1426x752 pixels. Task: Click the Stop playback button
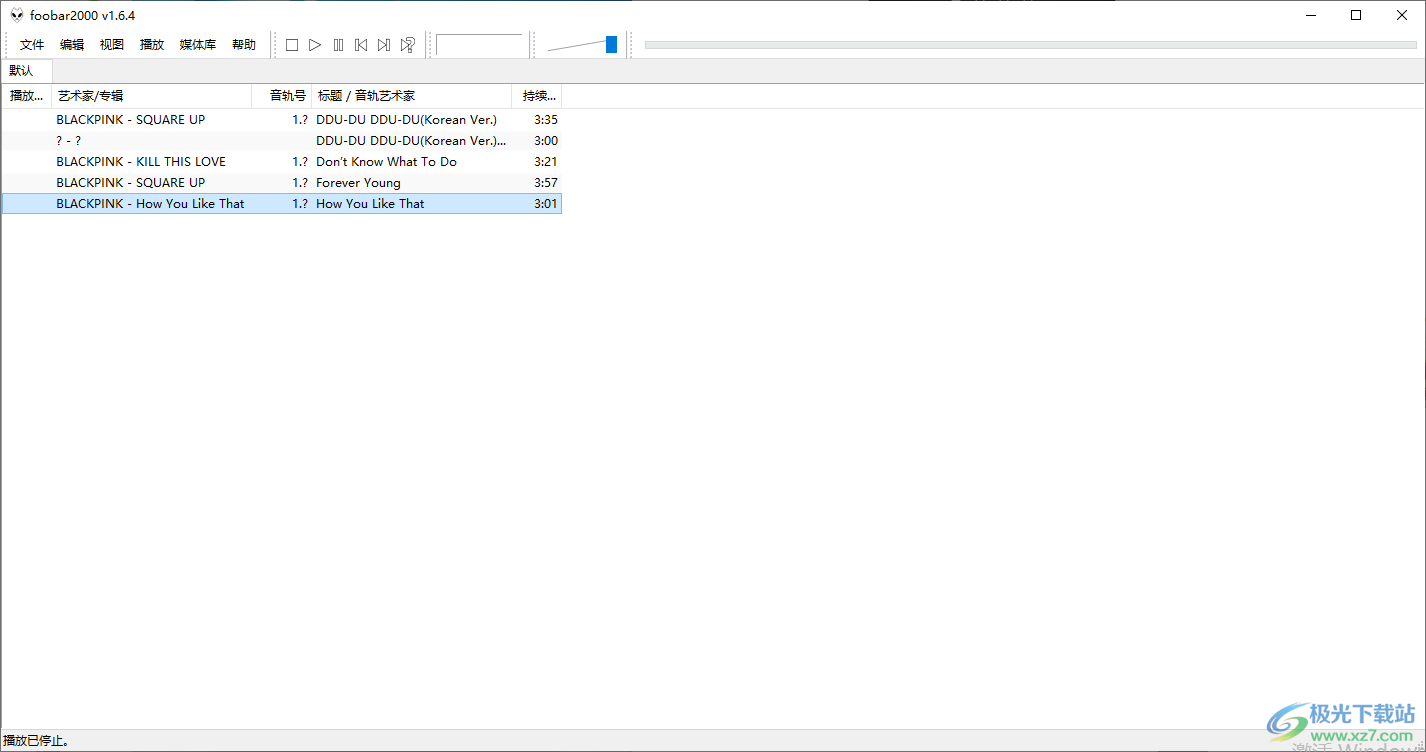tap(292, 45)
